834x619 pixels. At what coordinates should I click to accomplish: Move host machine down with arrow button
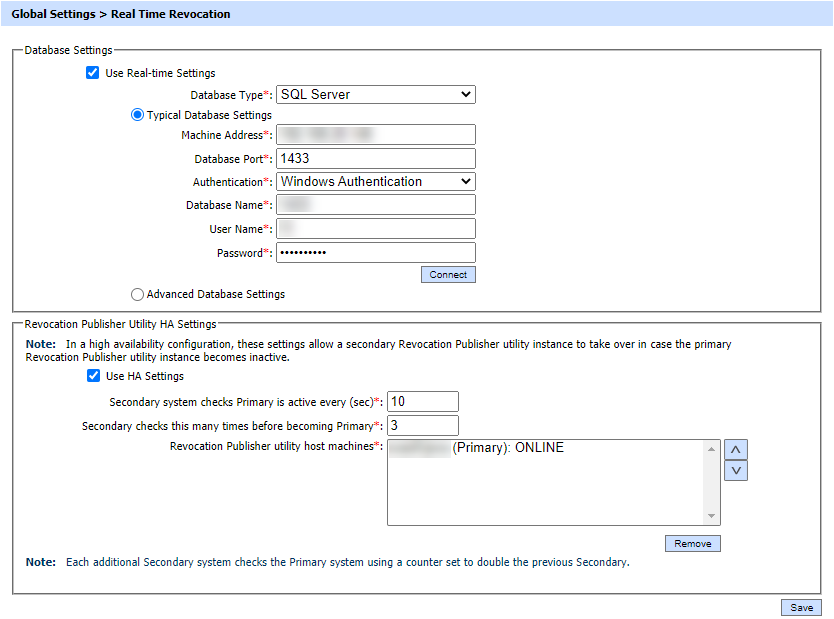coord(735,470)
